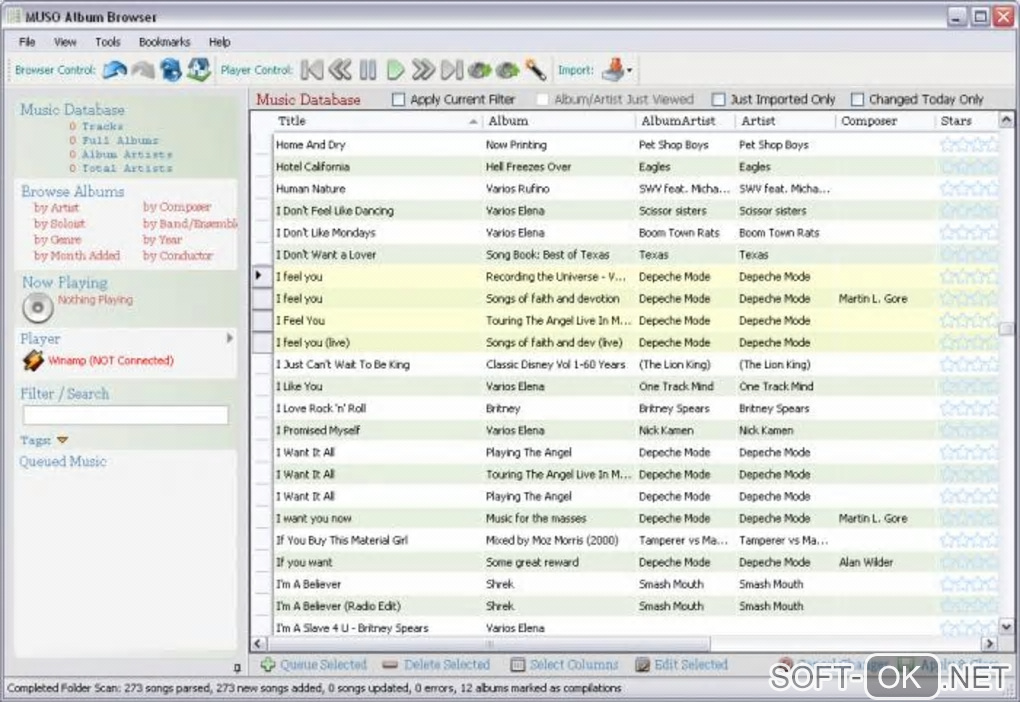Open the Import dropdown arrow

point(630,71)
